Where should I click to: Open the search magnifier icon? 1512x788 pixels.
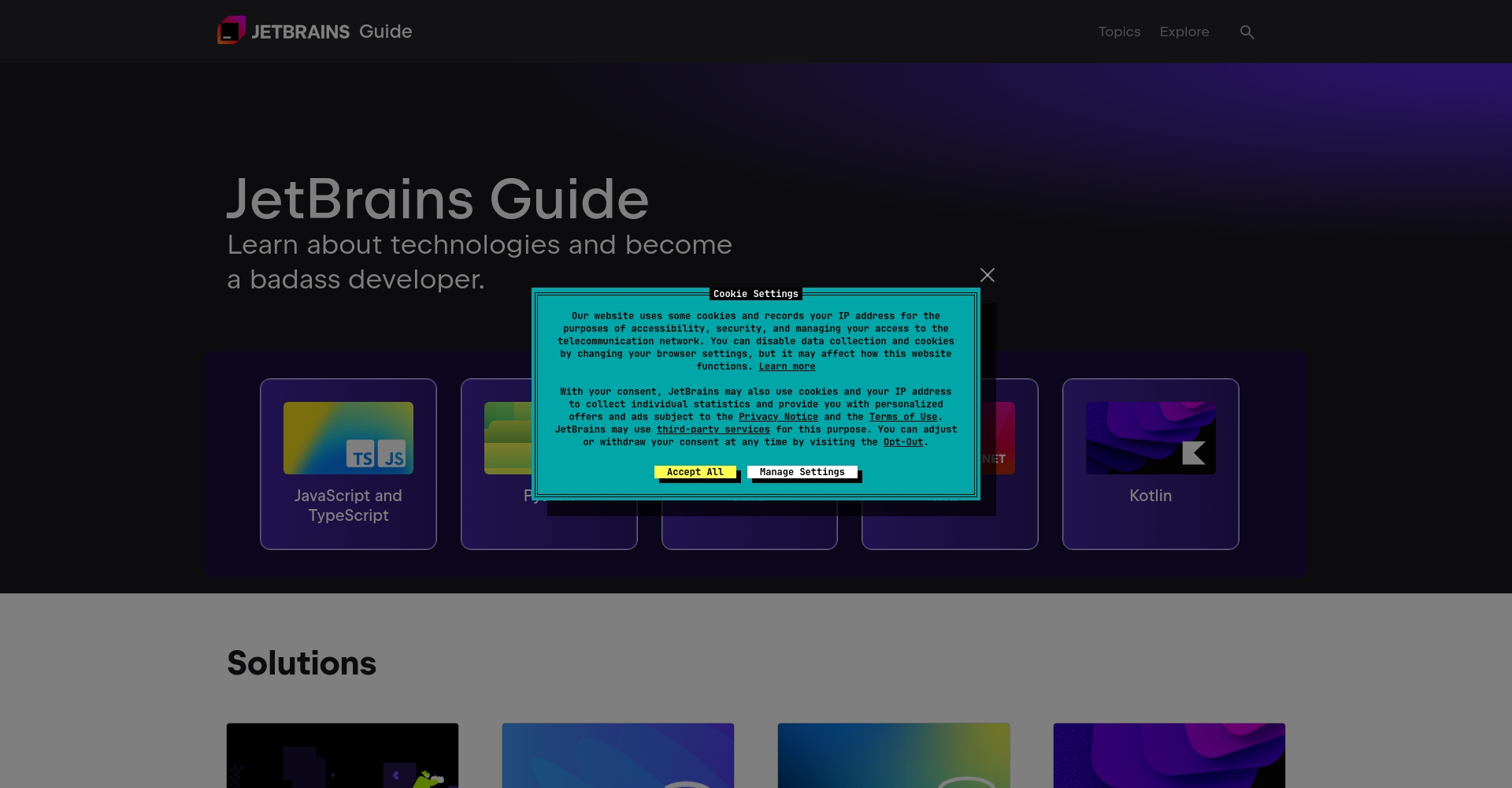[x=1247, y=32]
